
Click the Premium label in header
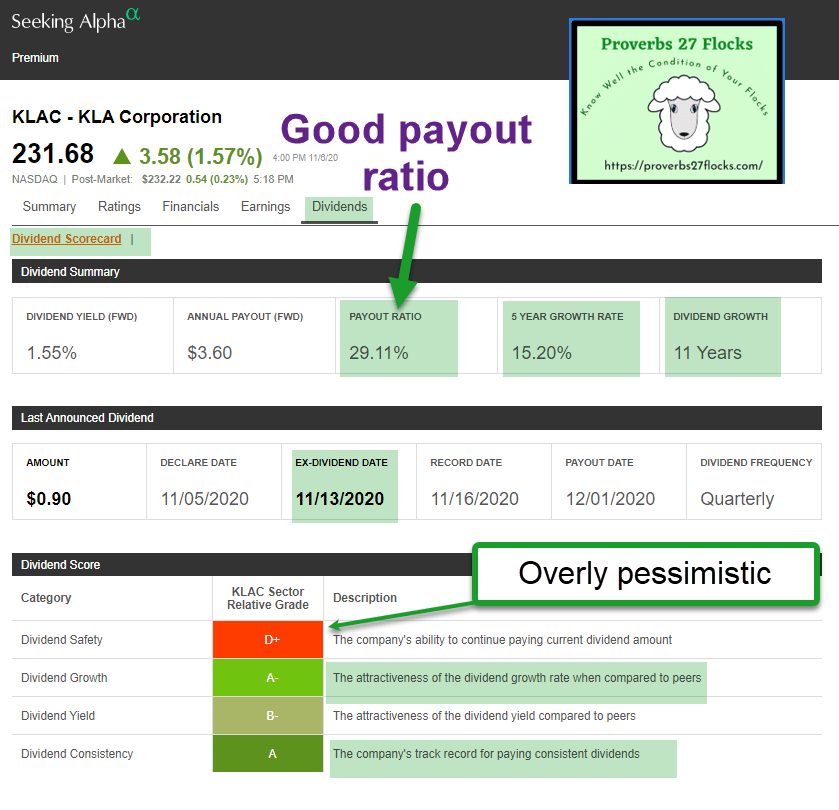pos(35,58)
